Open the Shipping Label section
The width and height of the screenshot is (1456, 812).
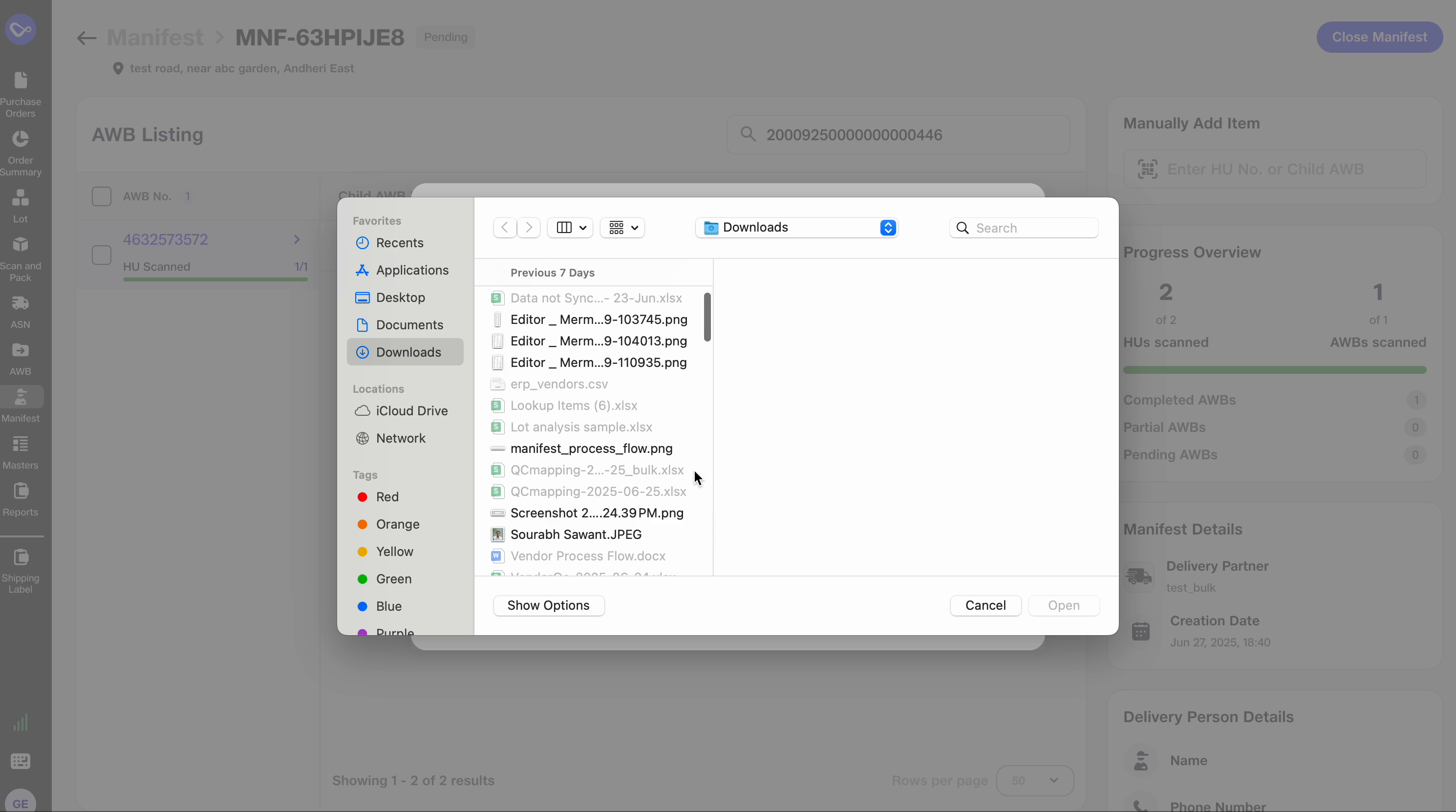click(x=21, y=569)
